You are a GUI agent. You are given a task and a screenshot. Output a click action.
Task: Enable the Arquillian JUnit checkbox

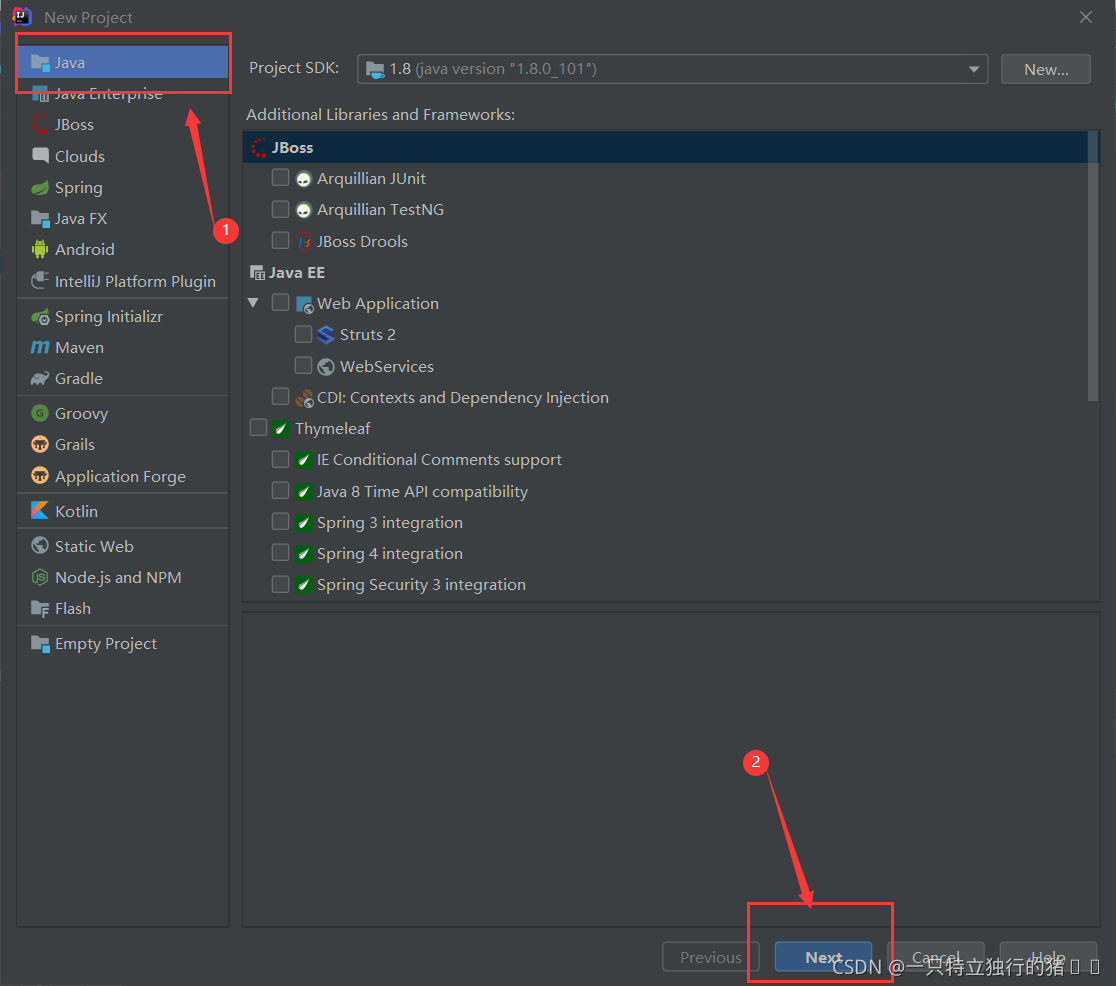coord(280,177)
